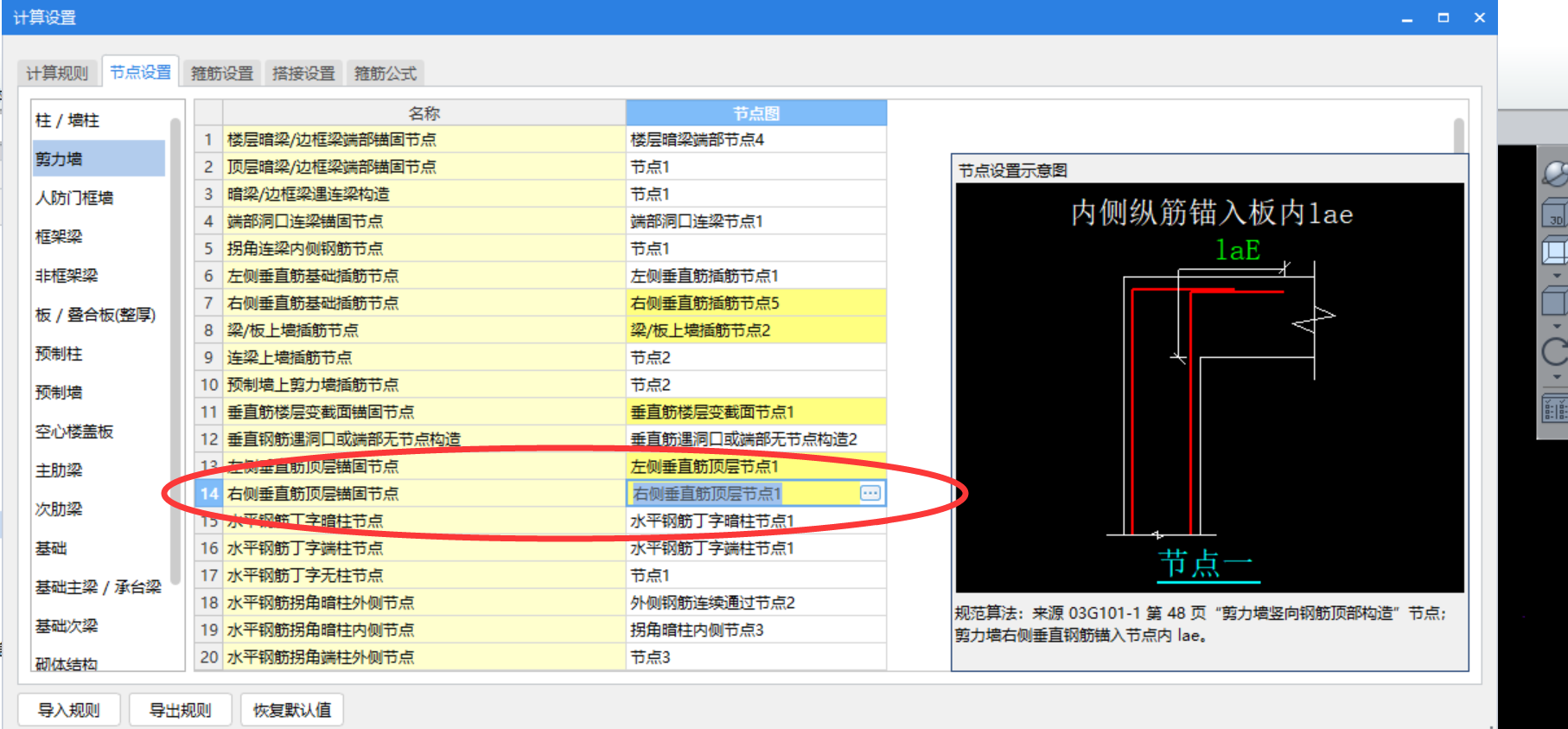Click the orbit view icon in the right toolbar
Viewport: 1568px width, 729px height.
[x=1555, y=174]
